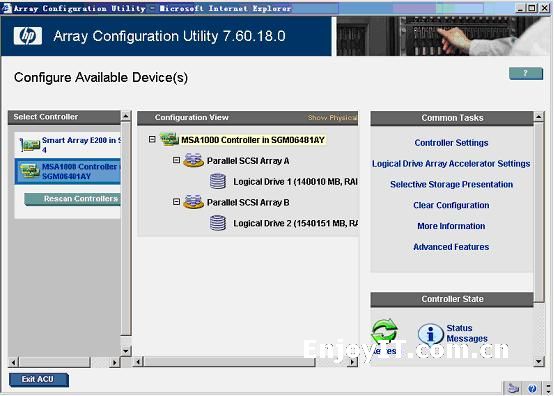554x396 pixels.
Task: Click Select Controller panel scroll-up arrow
Action: click(x=126, y=116)
